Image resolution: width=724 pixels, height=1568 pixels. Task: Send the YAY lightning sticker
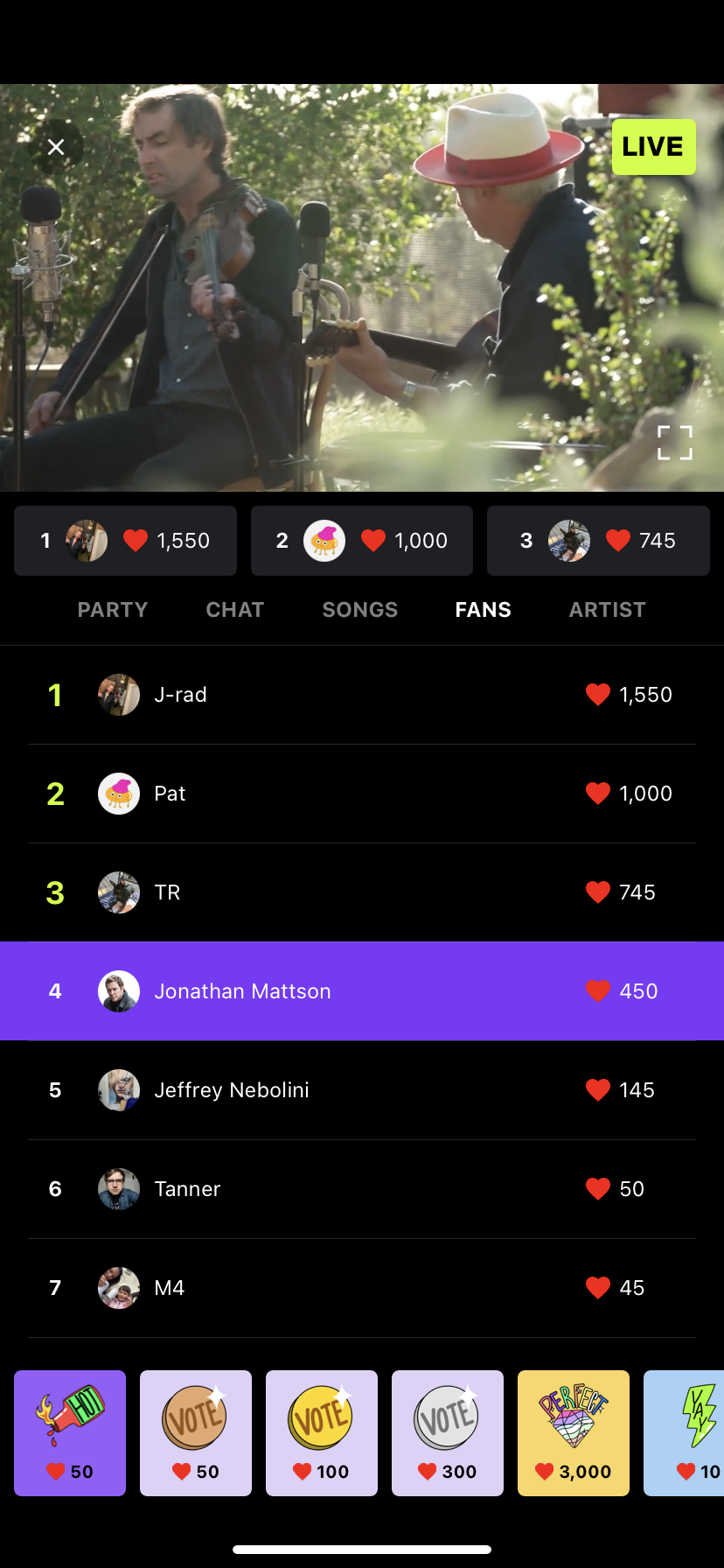pyautogui.click(x=684, y=1433)
